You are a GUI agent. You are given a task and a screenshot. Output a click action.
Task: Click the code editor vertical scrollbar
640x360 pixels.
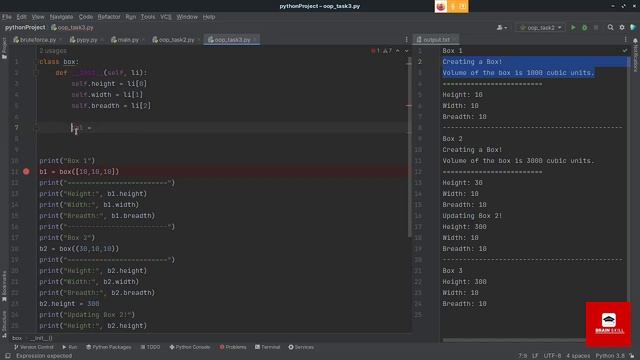click(409, 147)
